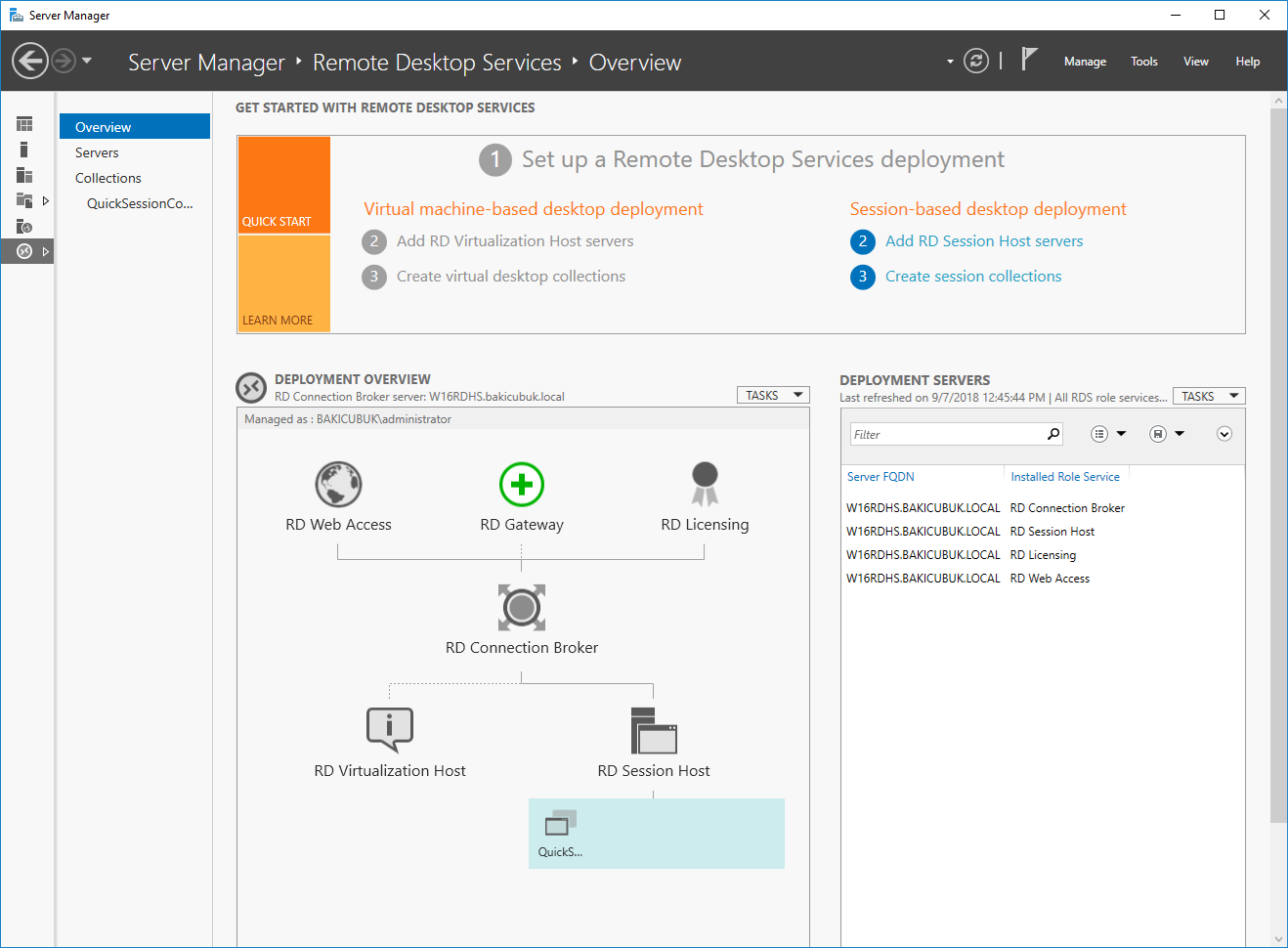Click scrollbar up arrow
This screenshot has width=1288, height=948.
pos(1278,101)
